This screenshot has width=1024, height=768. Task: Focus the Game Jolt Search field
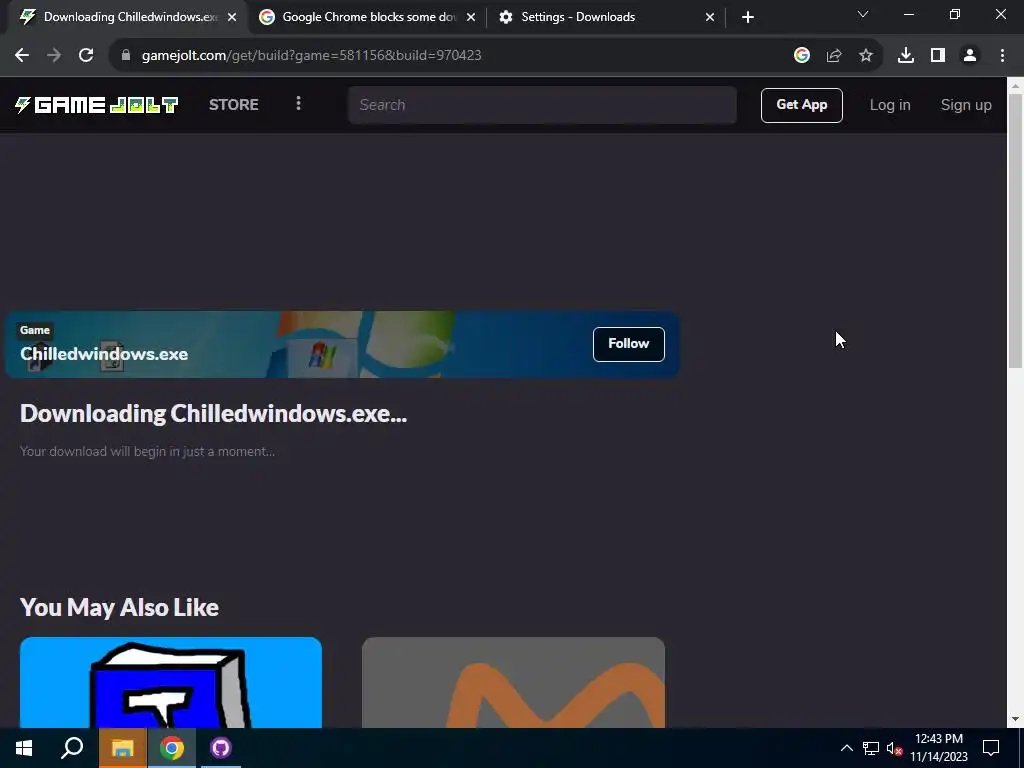(542, 105)
